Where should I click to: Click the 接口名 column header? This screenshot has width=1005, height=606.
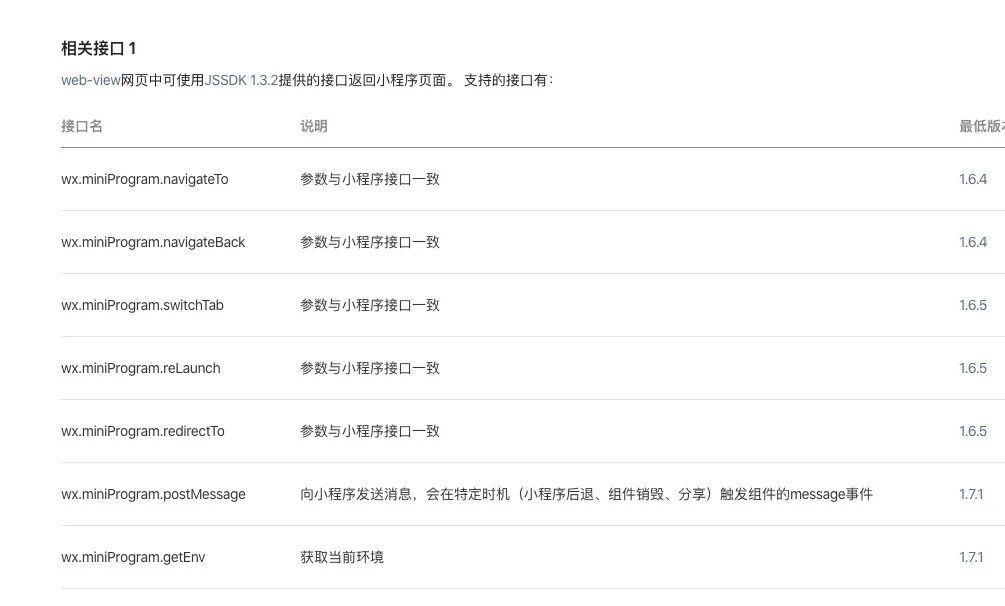point(82,126)
